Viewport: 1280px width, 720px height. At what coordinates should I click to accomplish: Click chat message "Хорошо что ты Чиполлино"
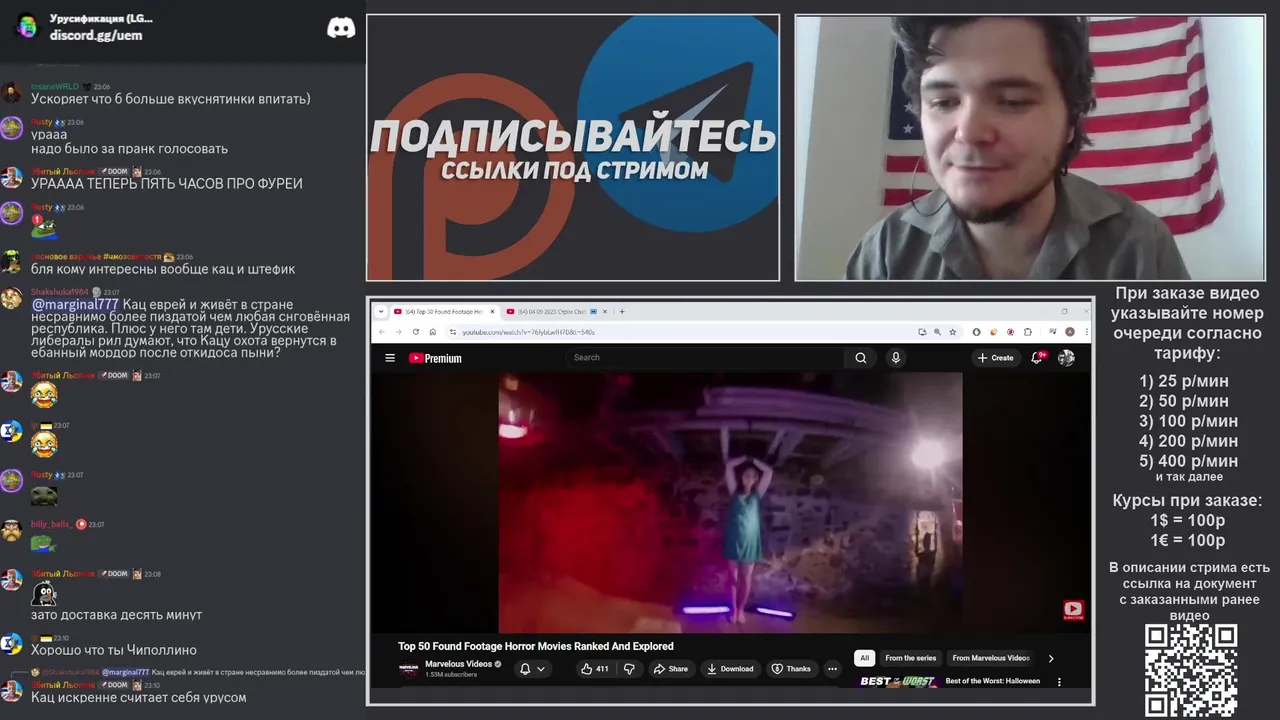tap(114, 650)
